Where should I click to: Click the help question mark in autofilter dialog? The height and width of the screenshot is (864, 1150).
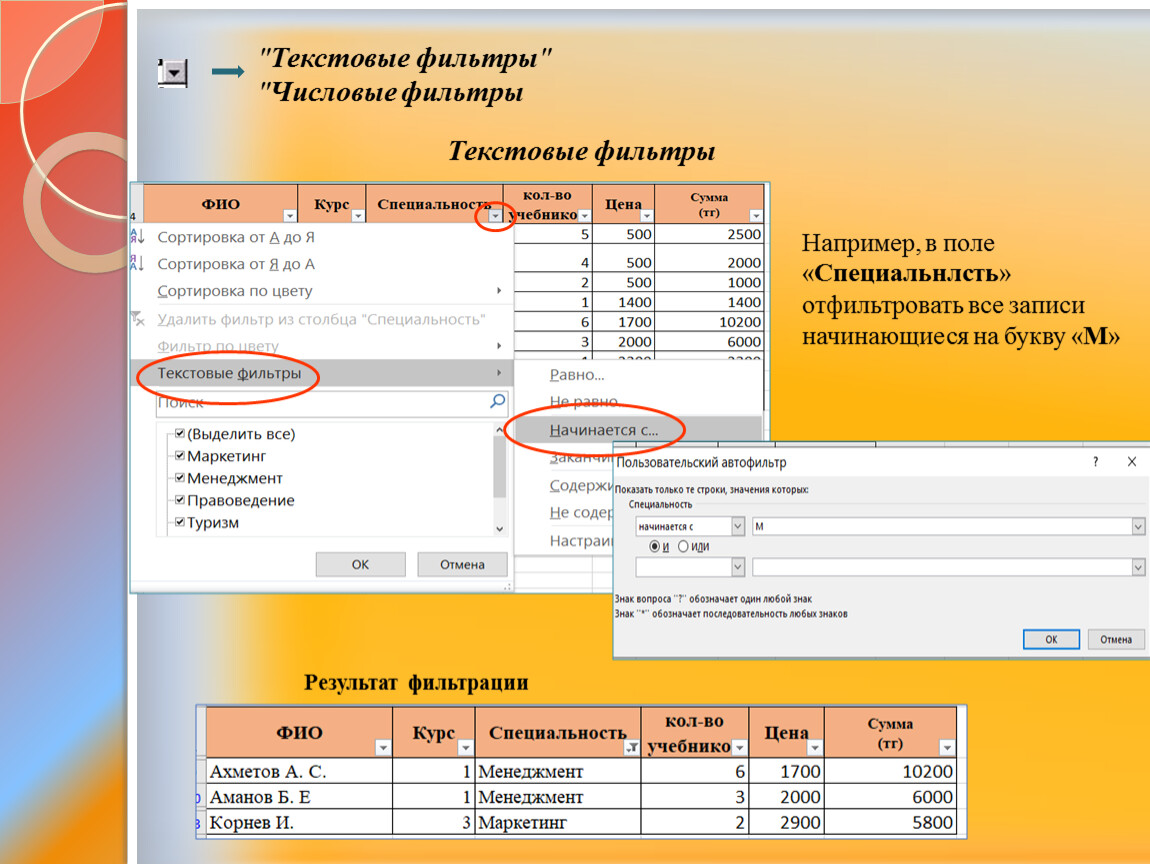click(1096, 462)
